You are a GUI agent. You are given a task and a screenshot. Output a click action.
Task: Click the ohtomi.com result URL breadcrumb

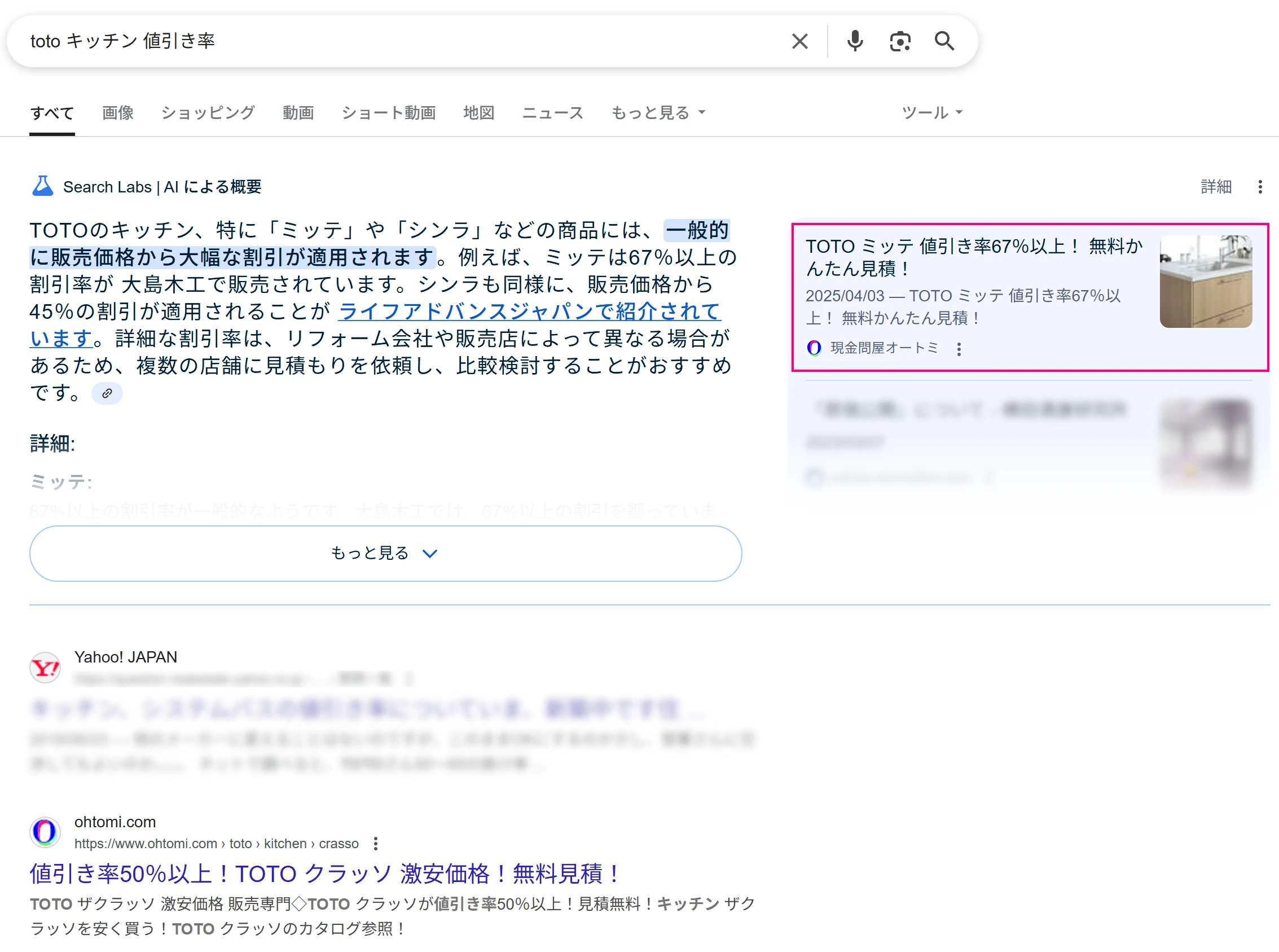coord(217,844)
